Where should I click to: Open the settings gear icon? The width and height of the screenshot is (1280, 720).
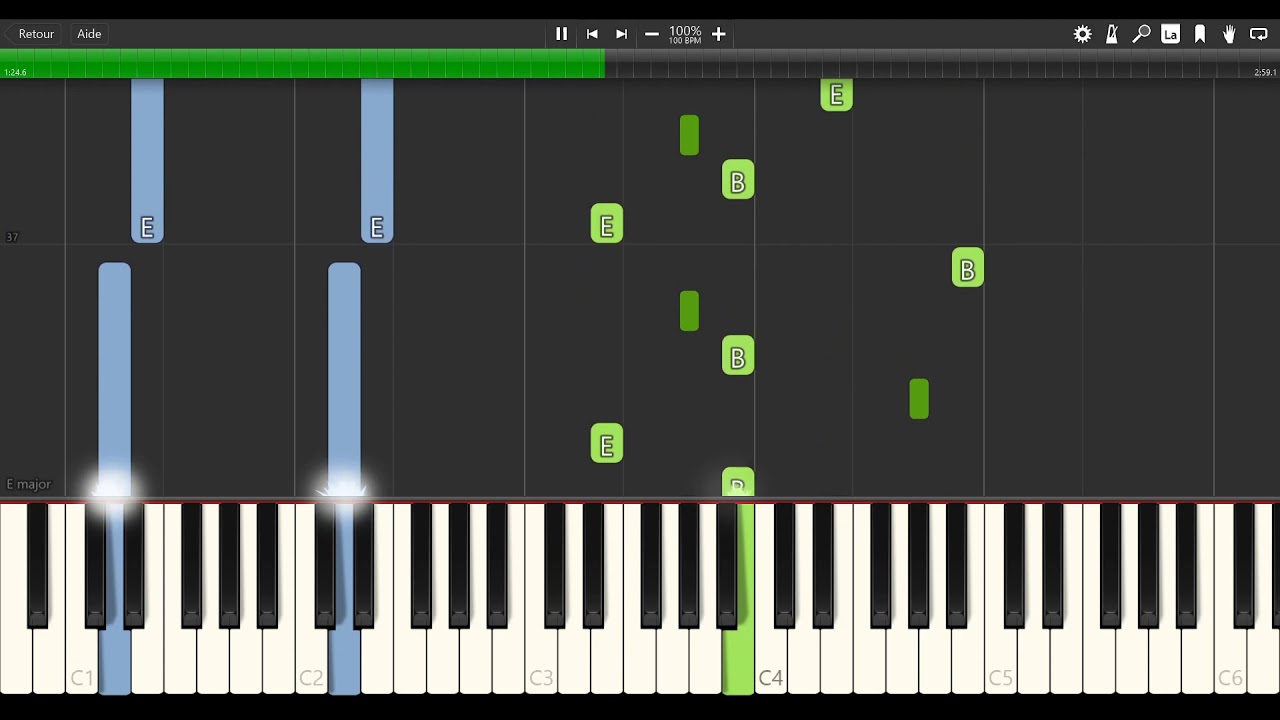[x=1082, y=34]
